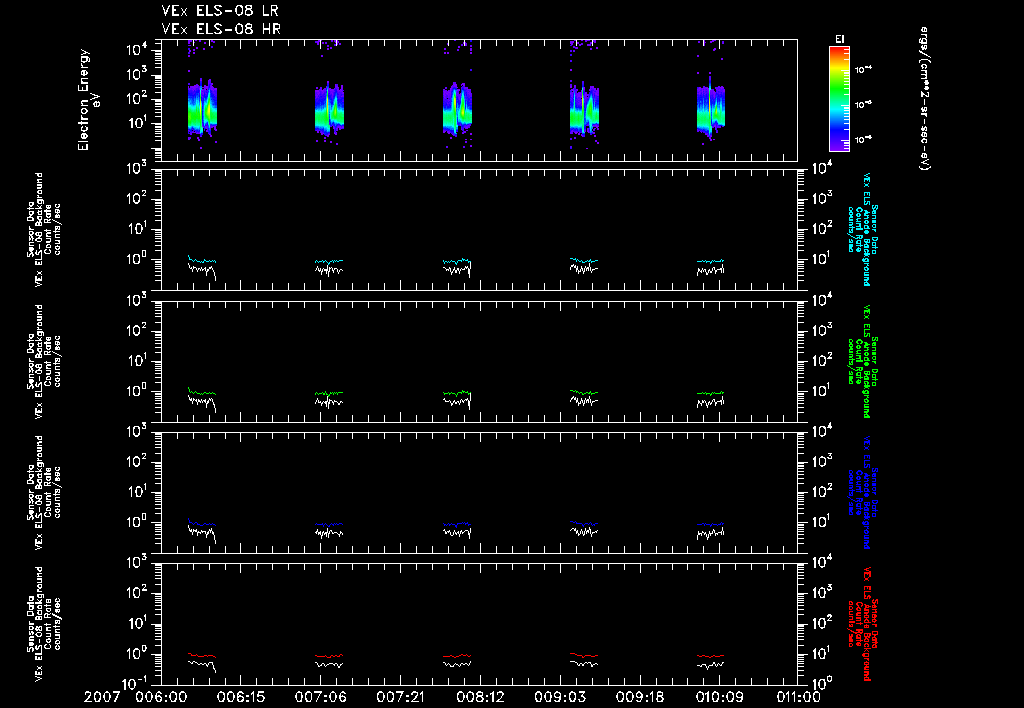Click the spectrogram burst near 010:09
This screenshot has width=1024, height=708.
[711, 108]
